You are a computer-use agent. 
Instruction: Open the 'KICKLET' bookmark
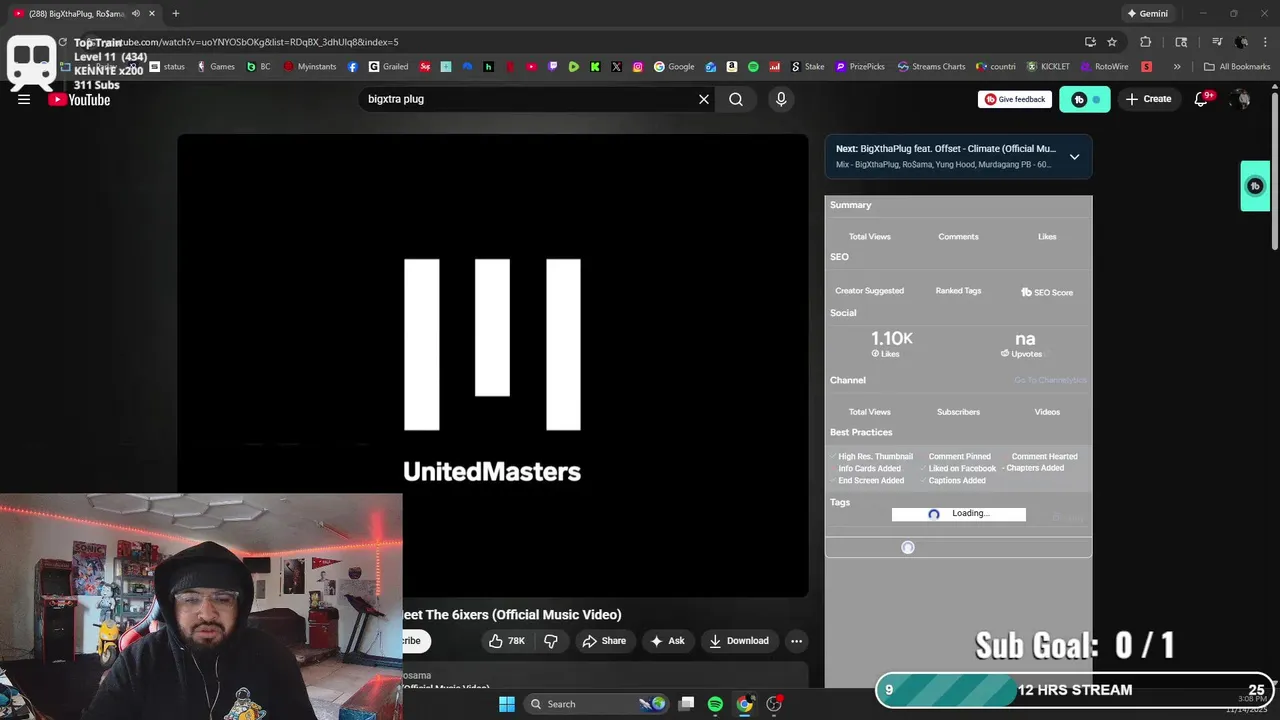click(x=1048, y=67)
